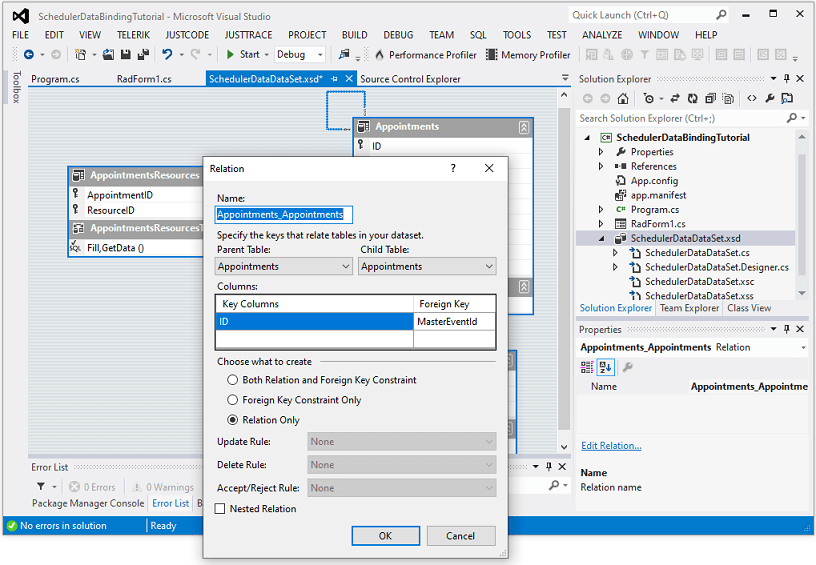Viewport: 816px width, 565px height.
Task: Click the Edit Relation... link
Action: coord(611,446)
